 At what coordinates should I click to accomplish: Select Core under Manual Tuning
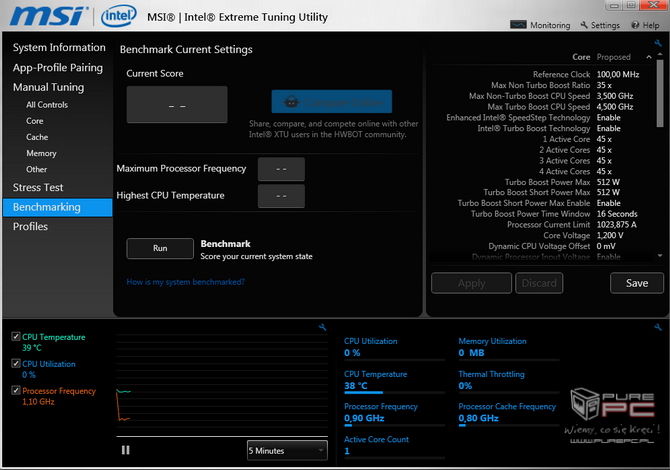[35, 121]
